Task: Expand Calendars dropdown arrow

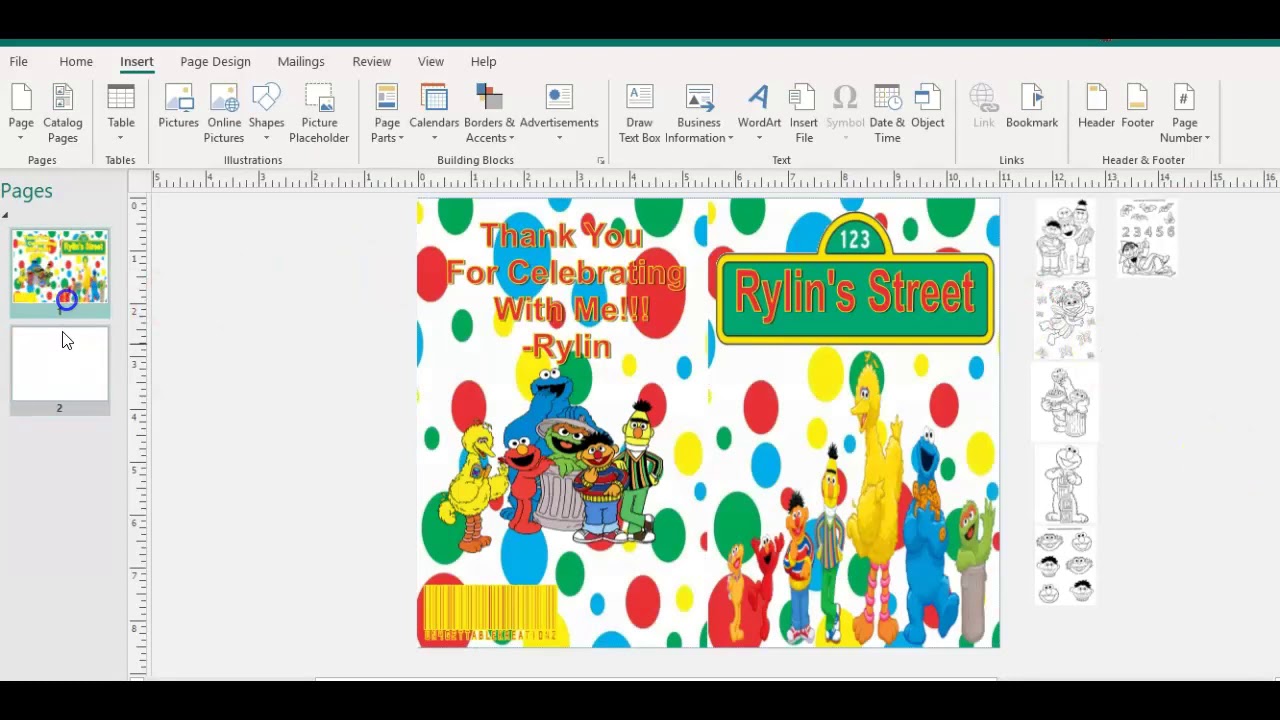Action: [x=434, y=138]
